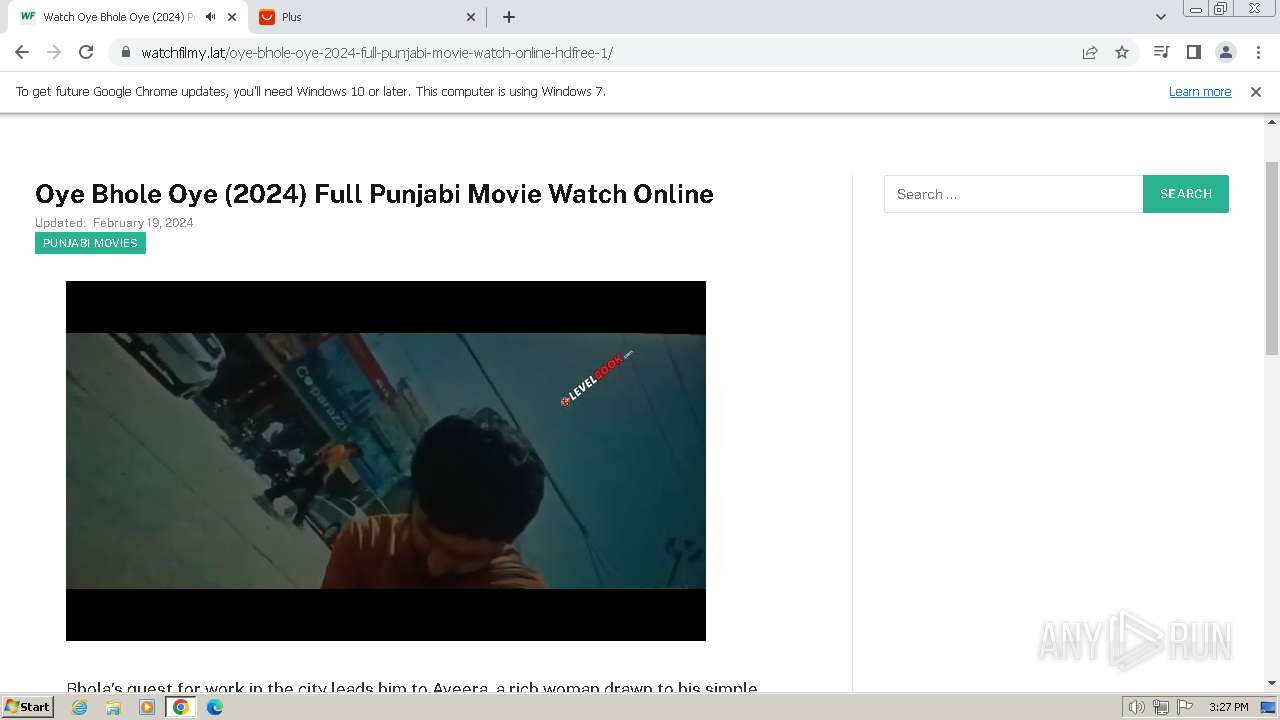Dismiss the Chrome update notification bar

1256,91
